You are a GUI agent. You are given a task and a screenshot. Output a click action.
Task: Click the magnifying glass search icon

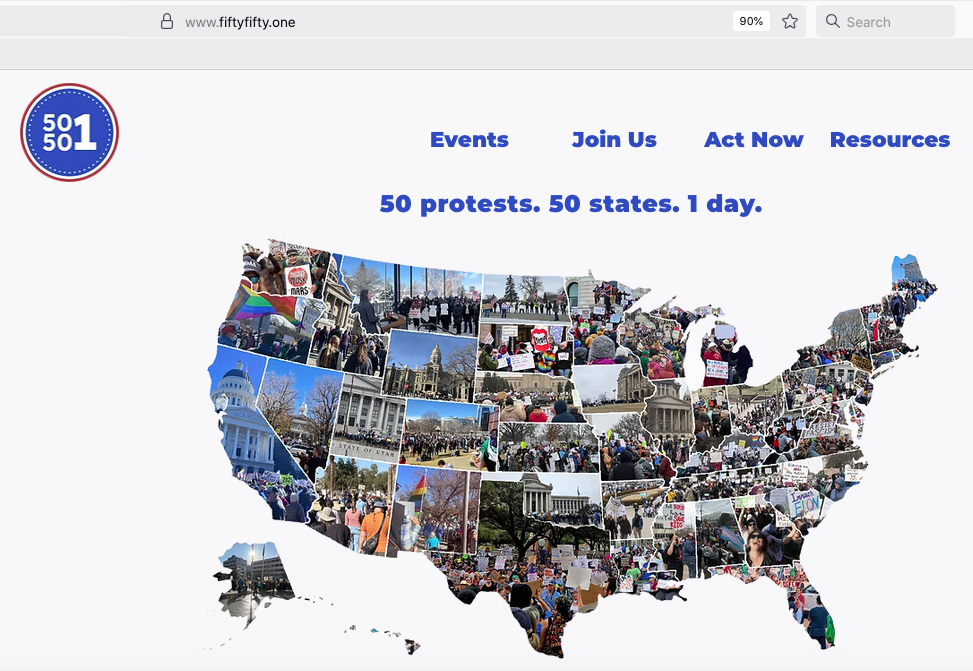[x=832, y=22]
